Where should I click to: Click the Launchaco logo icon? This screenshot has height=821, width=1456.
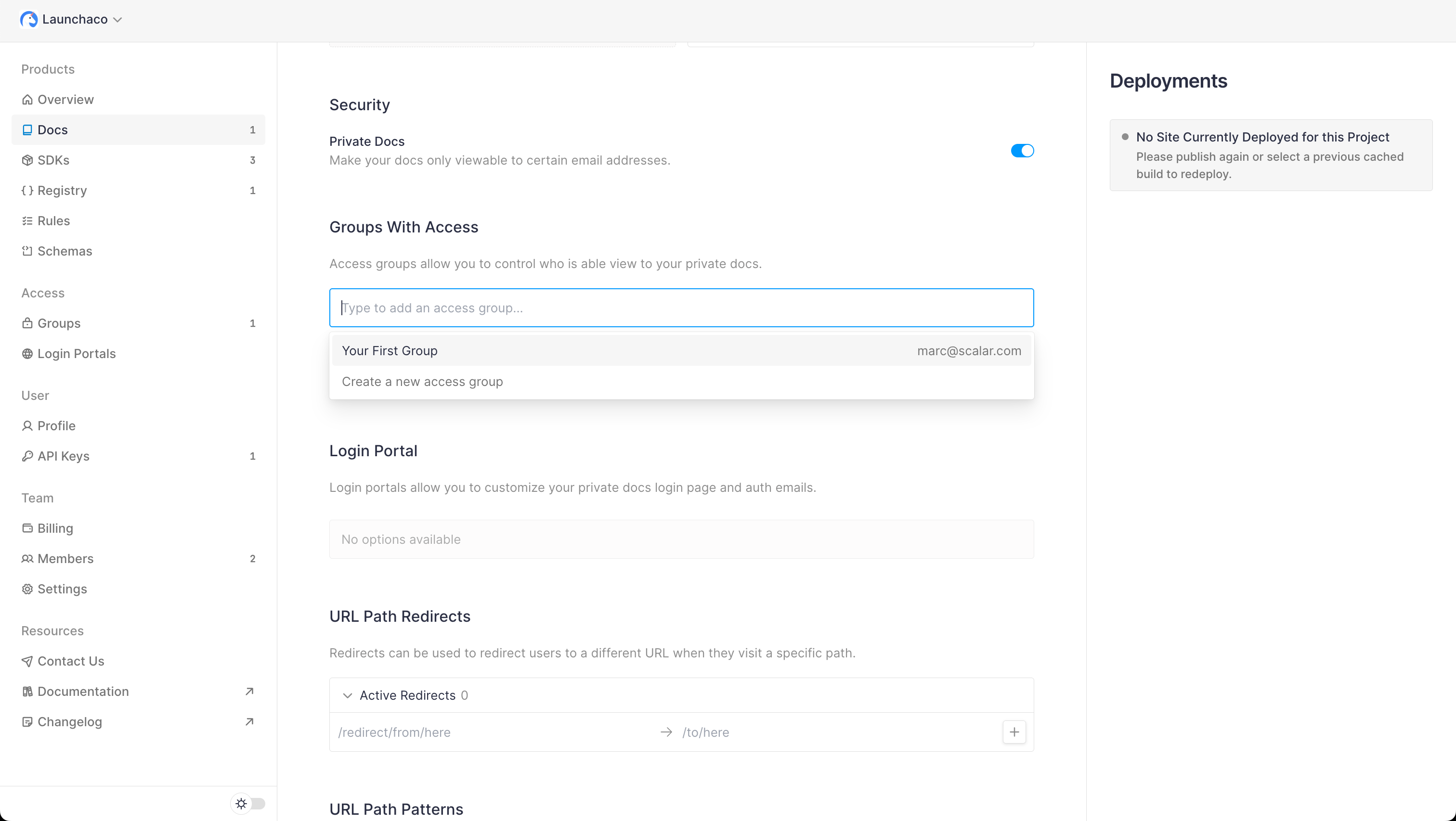(x=28, y=19)
